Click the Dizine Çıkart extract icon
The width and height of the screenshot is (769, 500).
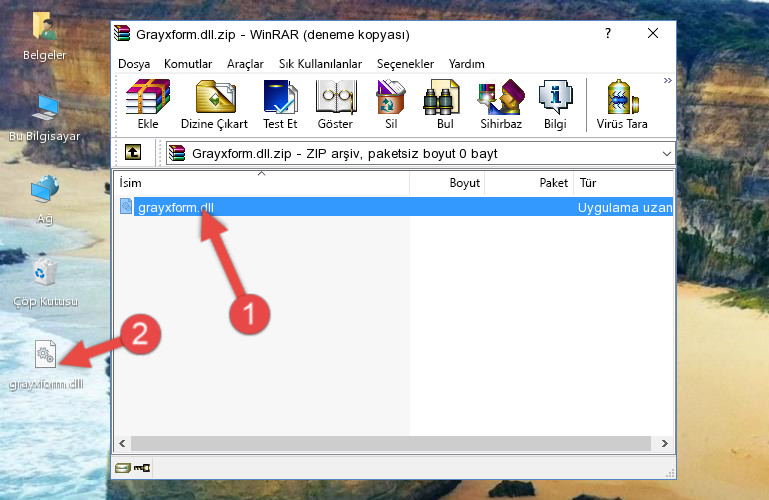[x=214, y=104]
